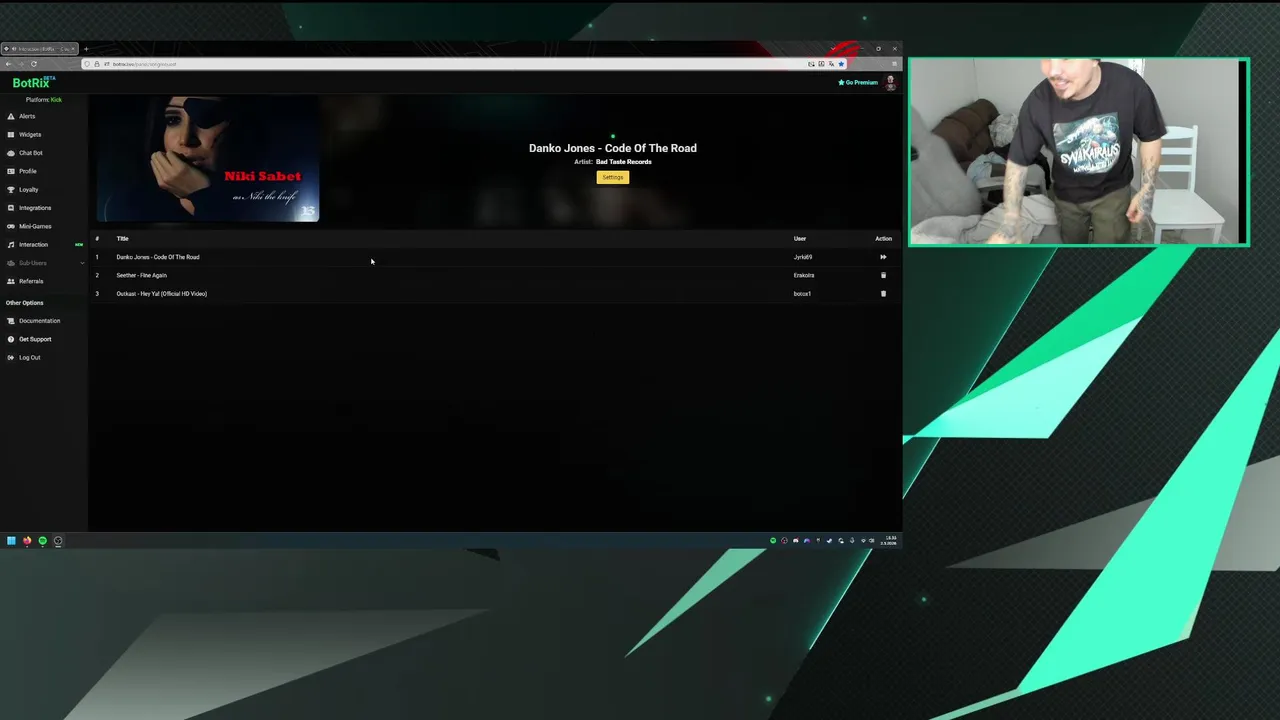Click the user Jyrki69 cell

803,257
